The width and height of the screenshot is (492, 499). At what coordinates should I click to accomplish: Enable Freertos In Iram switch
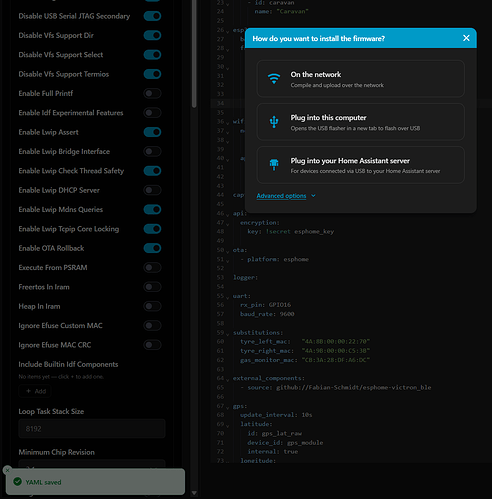pyautogui.click(x=152, y=287)
